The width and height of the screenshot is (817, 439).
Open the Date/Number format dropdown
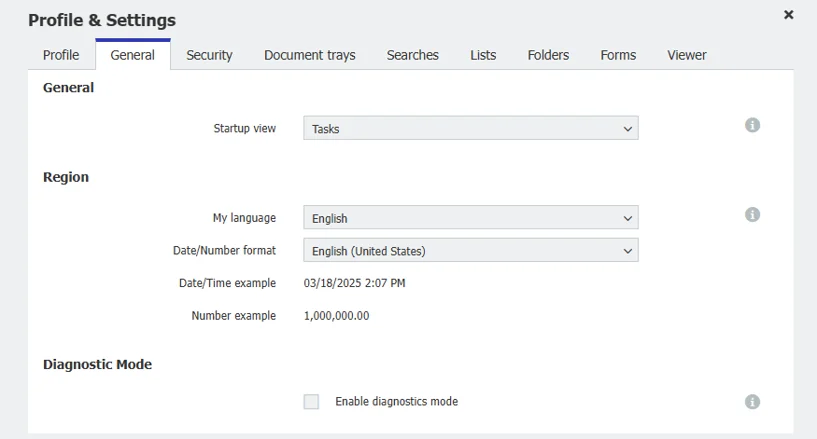pos(471,250)
